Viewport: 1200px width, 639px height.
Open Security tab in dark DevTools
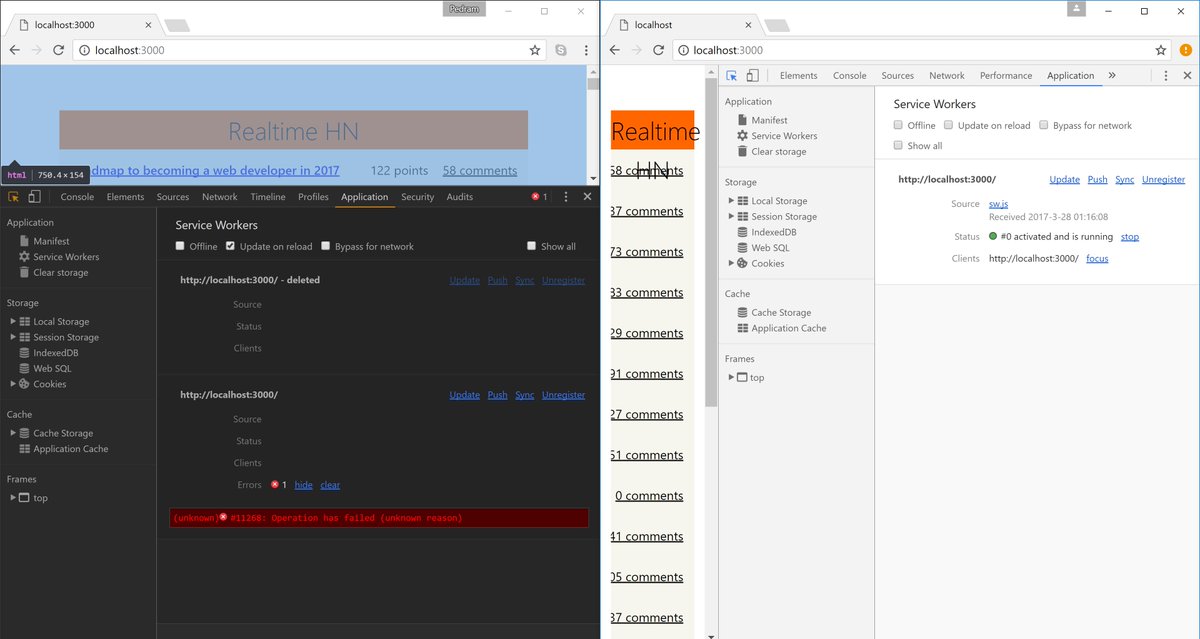(417, 197)
